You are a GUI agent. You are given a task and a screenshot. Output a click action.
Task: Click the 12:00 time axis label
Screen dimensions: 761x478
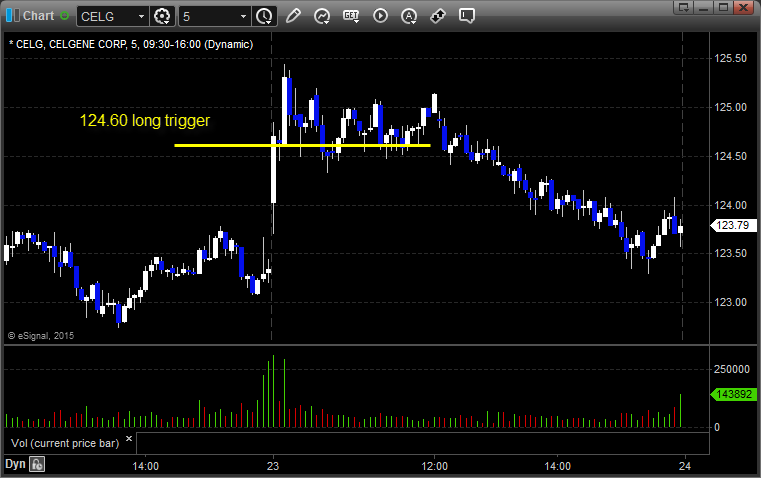434,466
